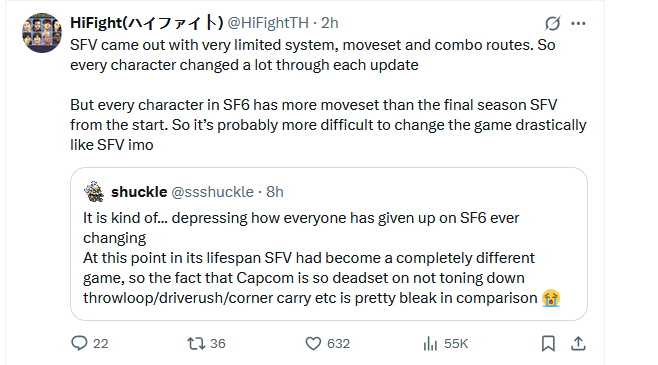The width and height of the screenshot is (658, 365).
Task: Click the 22 replies count
Action: [x=101, y=344]
